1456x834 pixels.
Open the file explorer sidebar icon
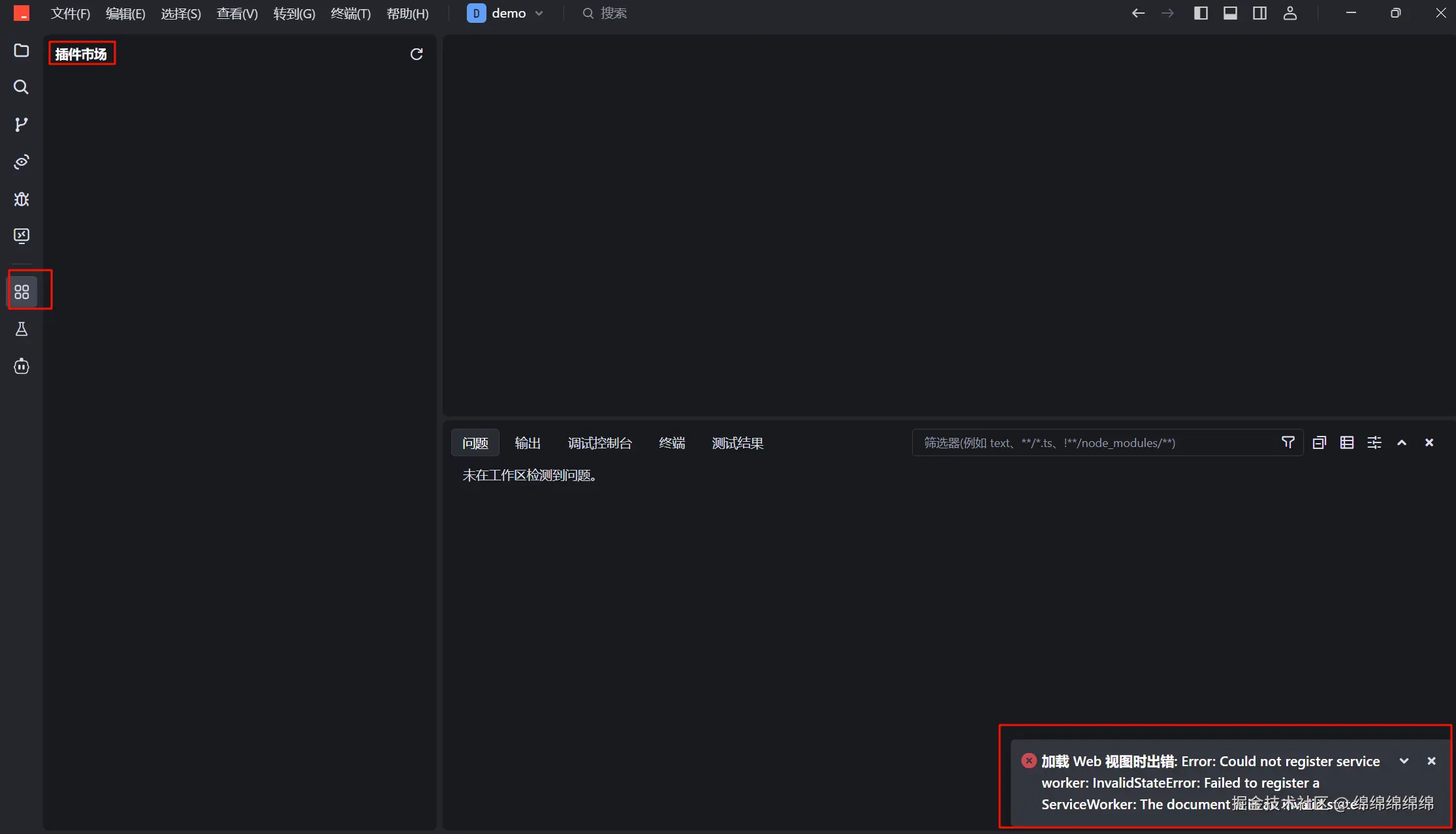tap(22, 51)
